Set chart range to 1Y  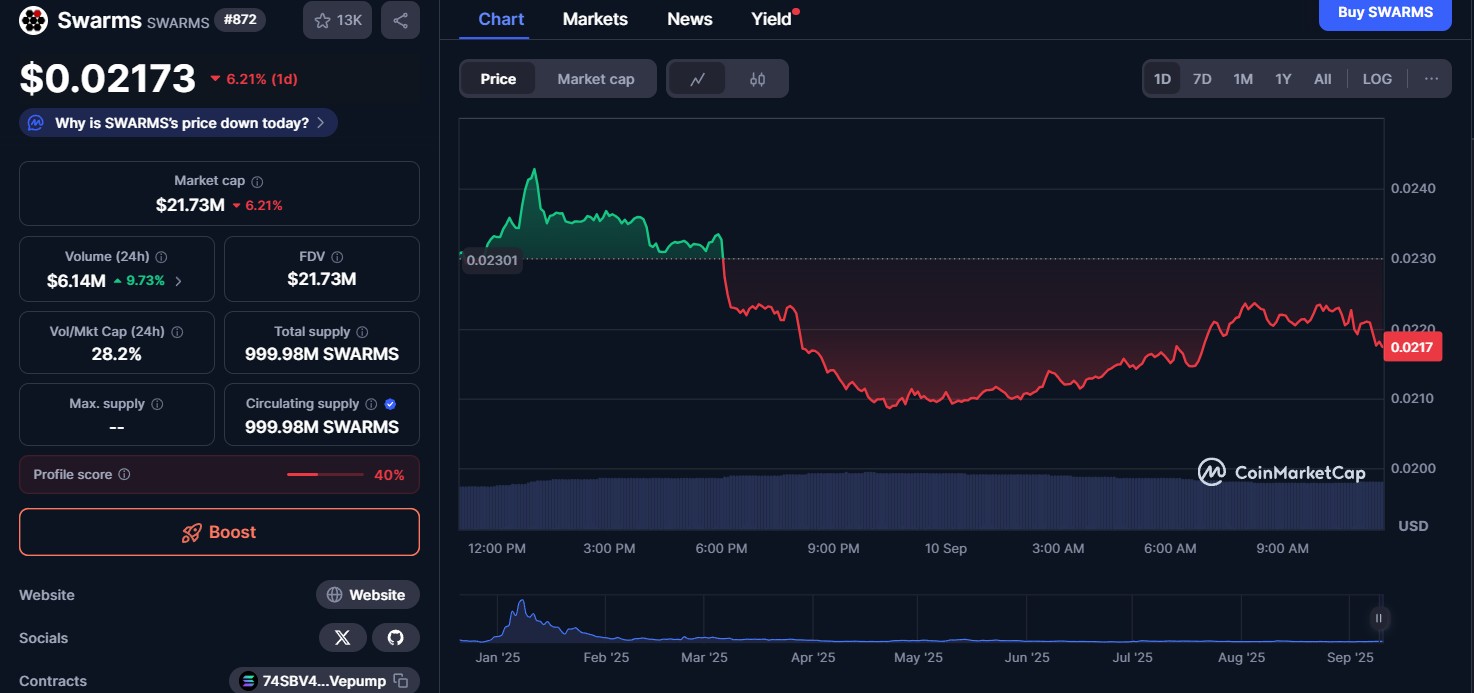[x=1283, y=79]
